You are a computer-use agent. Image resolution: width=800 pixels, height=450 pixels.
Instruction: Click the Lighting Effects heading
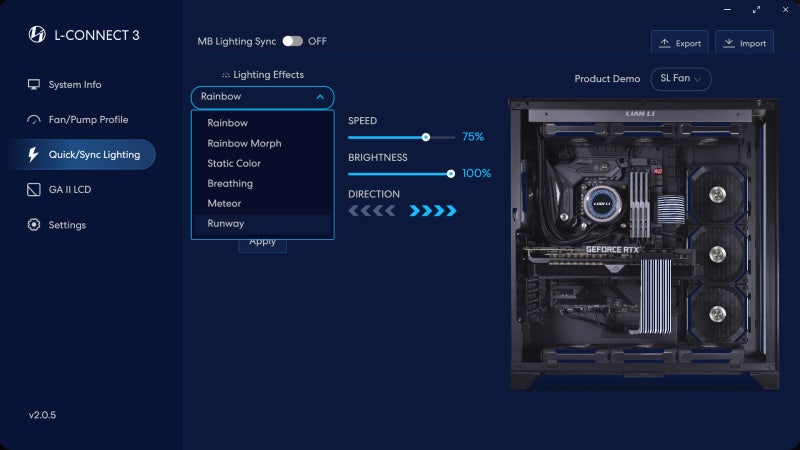[x=268, y=75]
